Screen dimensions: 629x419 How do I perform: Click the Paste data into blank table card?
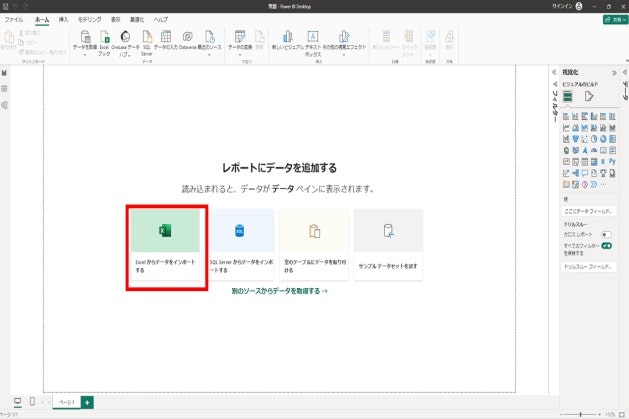pyautogui.click(x=314, y=245)
